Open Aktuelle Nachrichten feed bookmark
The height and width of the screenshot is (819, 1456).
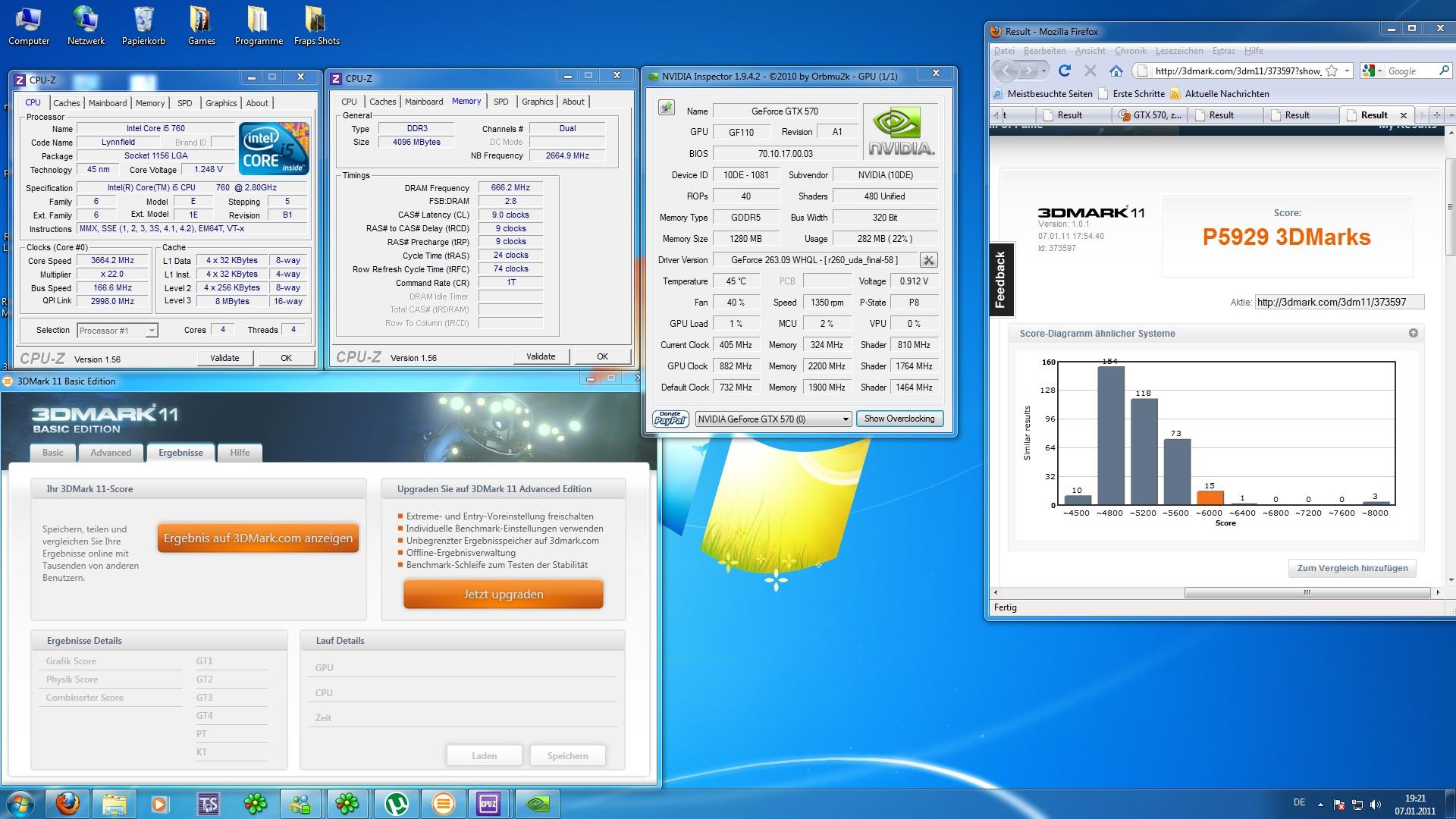click(1219, 94)
